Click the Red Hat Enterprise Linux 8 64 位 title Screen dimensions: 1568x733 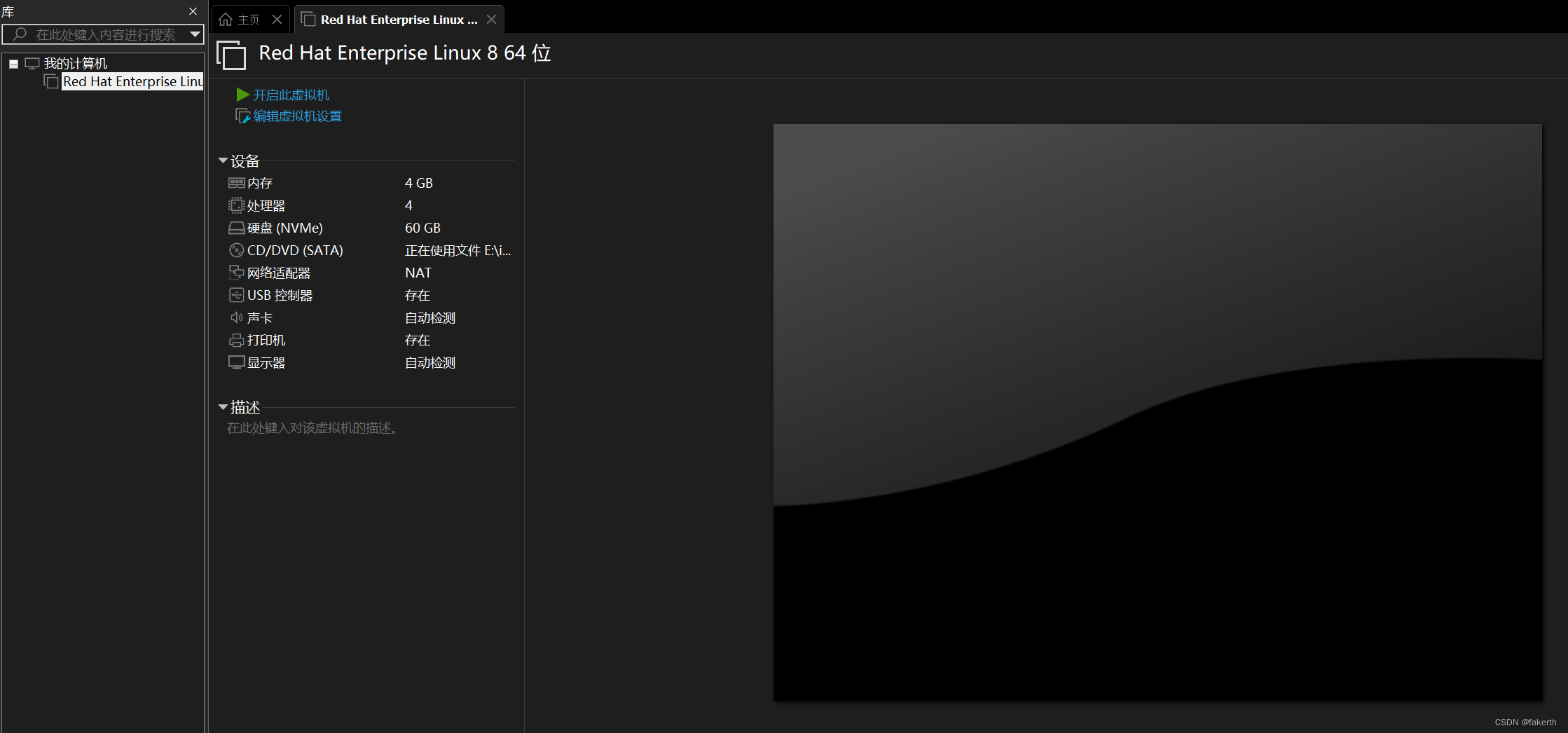pyautogui.click(x=405, y=53)
